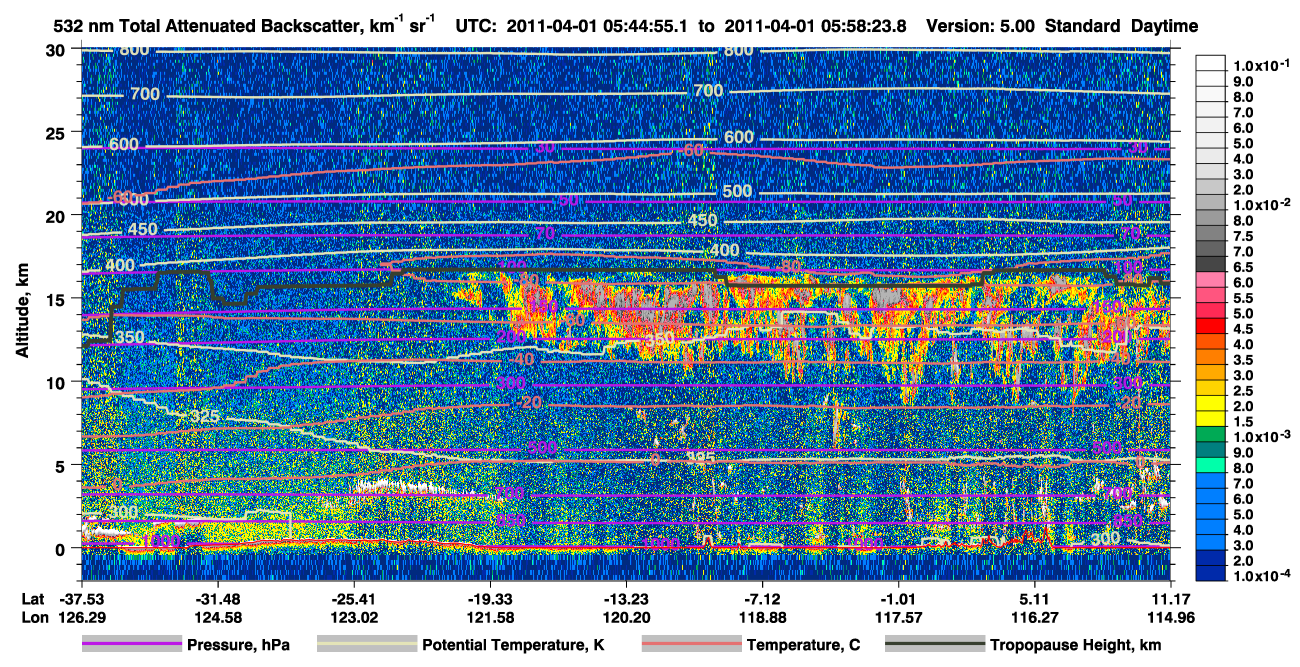Viewport: 1300px width, 667px height.
Task: Click longitude value '120.20'
Action: click(626, 617)
